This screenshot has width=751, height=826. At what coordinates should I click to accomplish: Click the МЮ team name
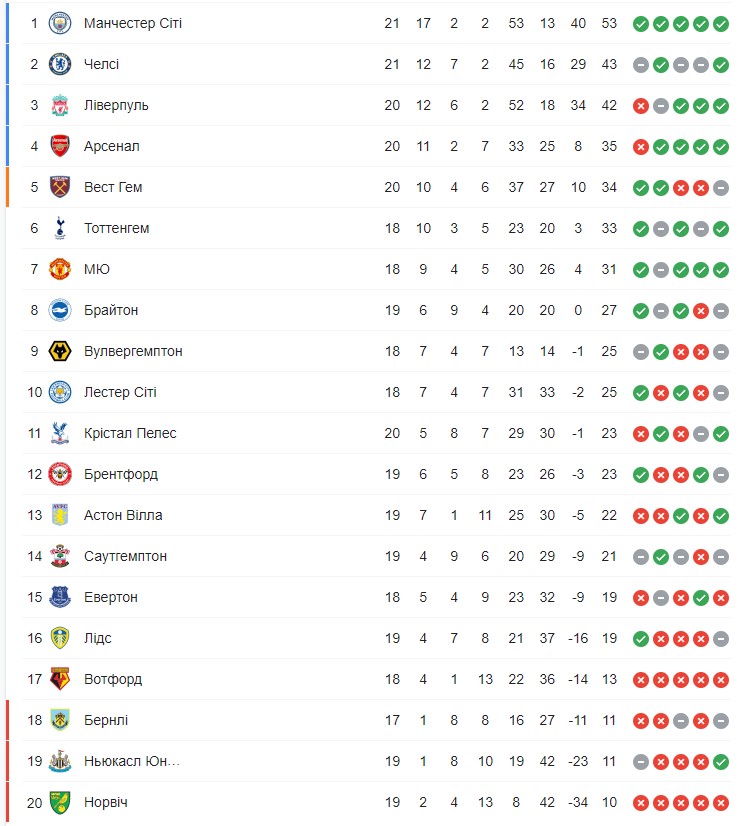click(x=97, y=269)
